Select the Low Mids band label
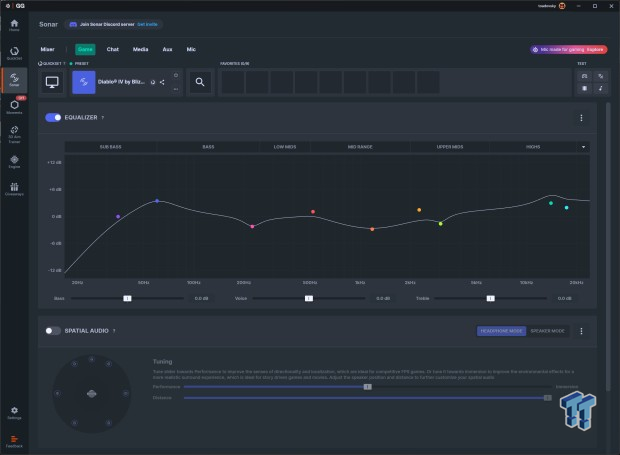 pyautogui.click(x=285, y=147)
